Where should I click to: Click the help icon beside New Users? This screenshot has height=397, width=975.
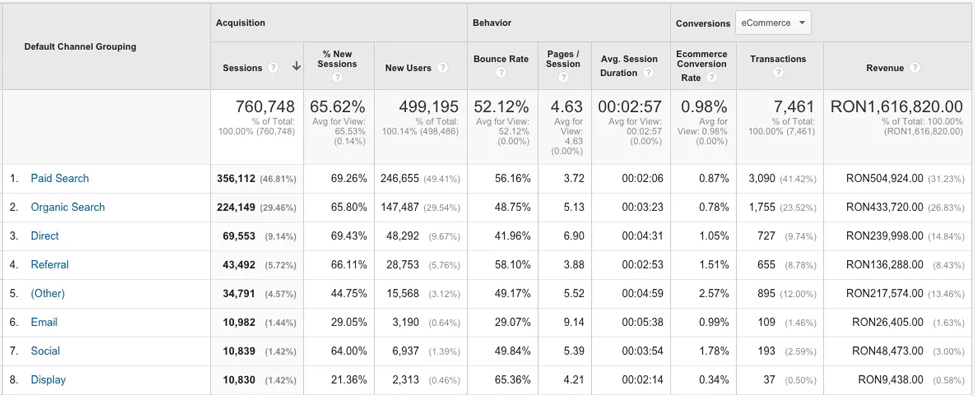pyautogui.click(x=442, y=68)
